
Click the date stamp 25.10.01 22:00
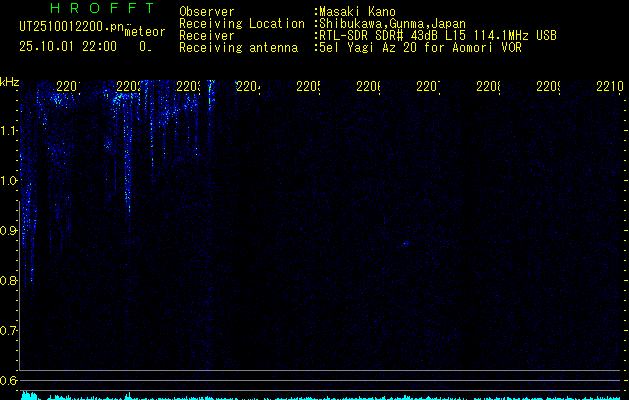68,47
